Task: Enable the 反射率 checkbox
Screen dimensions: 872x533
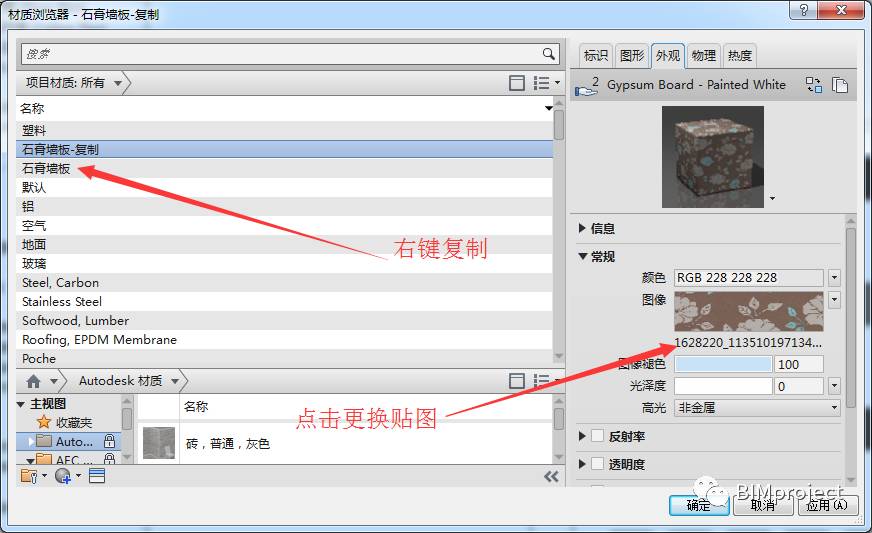Action: click(597, 436)
